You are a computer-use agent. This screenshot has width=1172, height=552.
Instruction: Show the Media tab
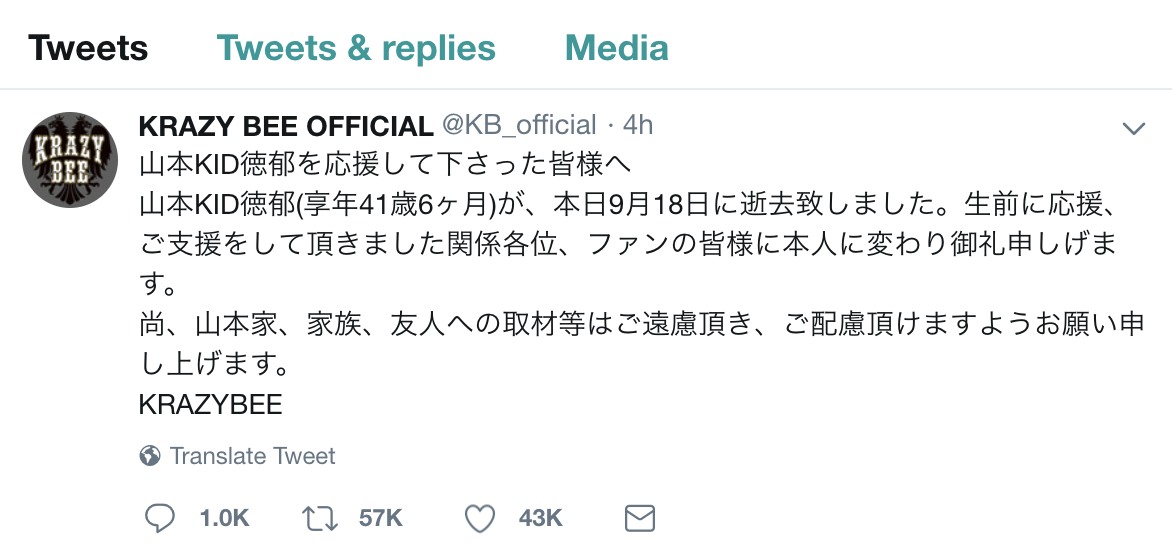(x=616, y=48)
